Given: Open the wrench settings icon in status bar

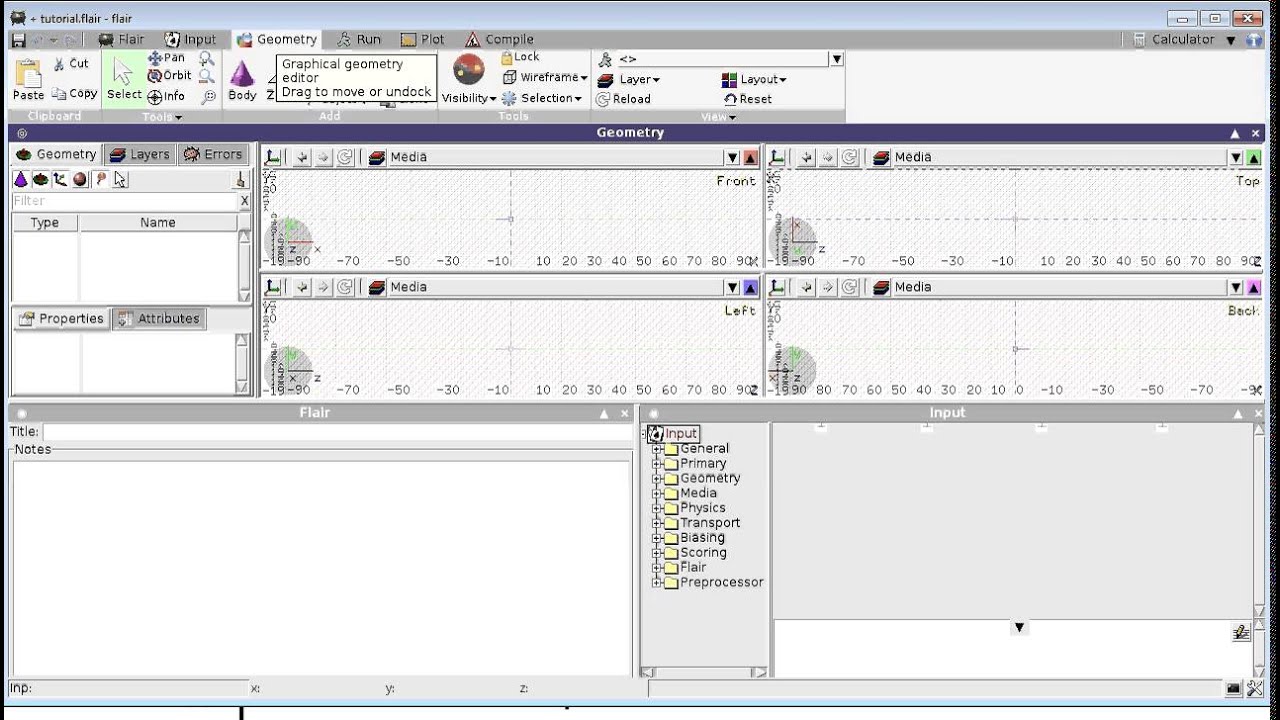Looking at the screenshot, I should coord(1255,688).
